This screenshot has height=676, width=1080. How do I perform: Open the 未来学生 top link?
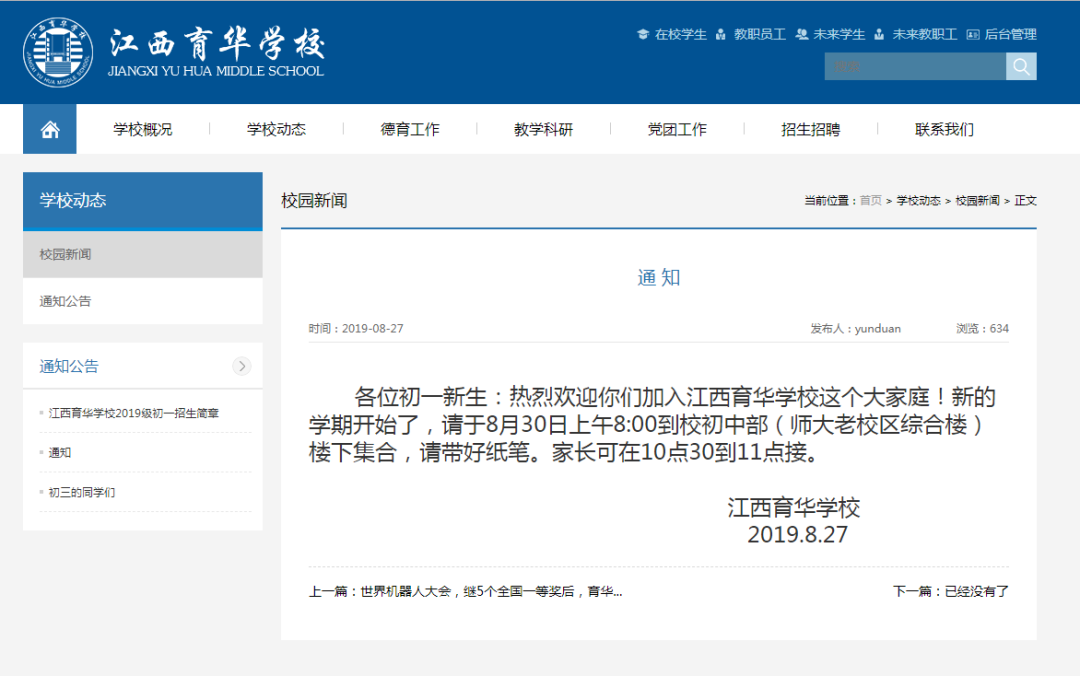(x=839, y=34)
